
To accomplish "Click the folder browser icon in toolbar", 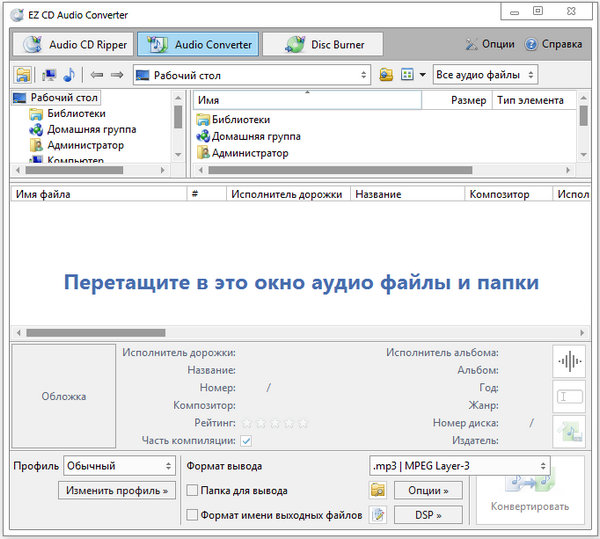I will coord(23,75).
